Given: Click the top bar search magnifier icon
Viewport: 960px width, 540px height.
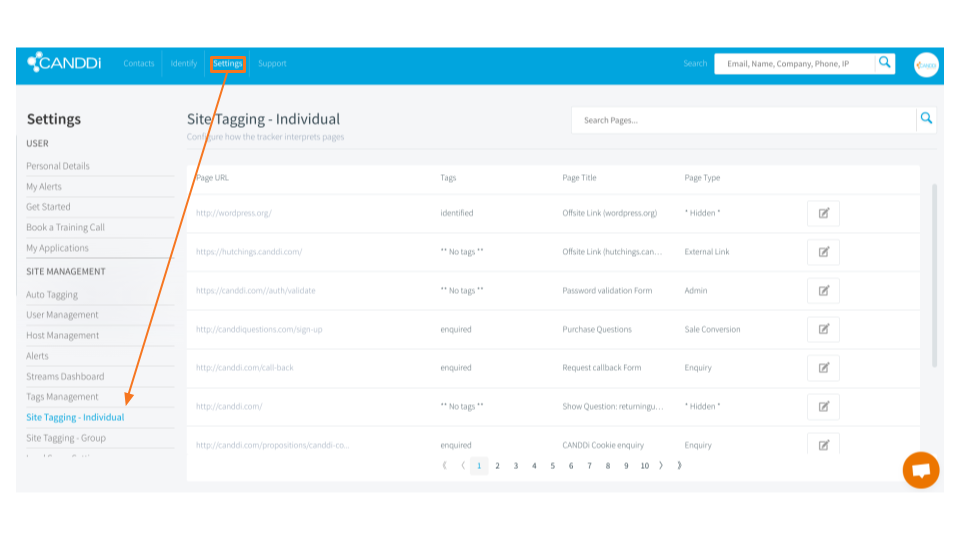Looking at the screenshot, I should click(x=885, y=62).
